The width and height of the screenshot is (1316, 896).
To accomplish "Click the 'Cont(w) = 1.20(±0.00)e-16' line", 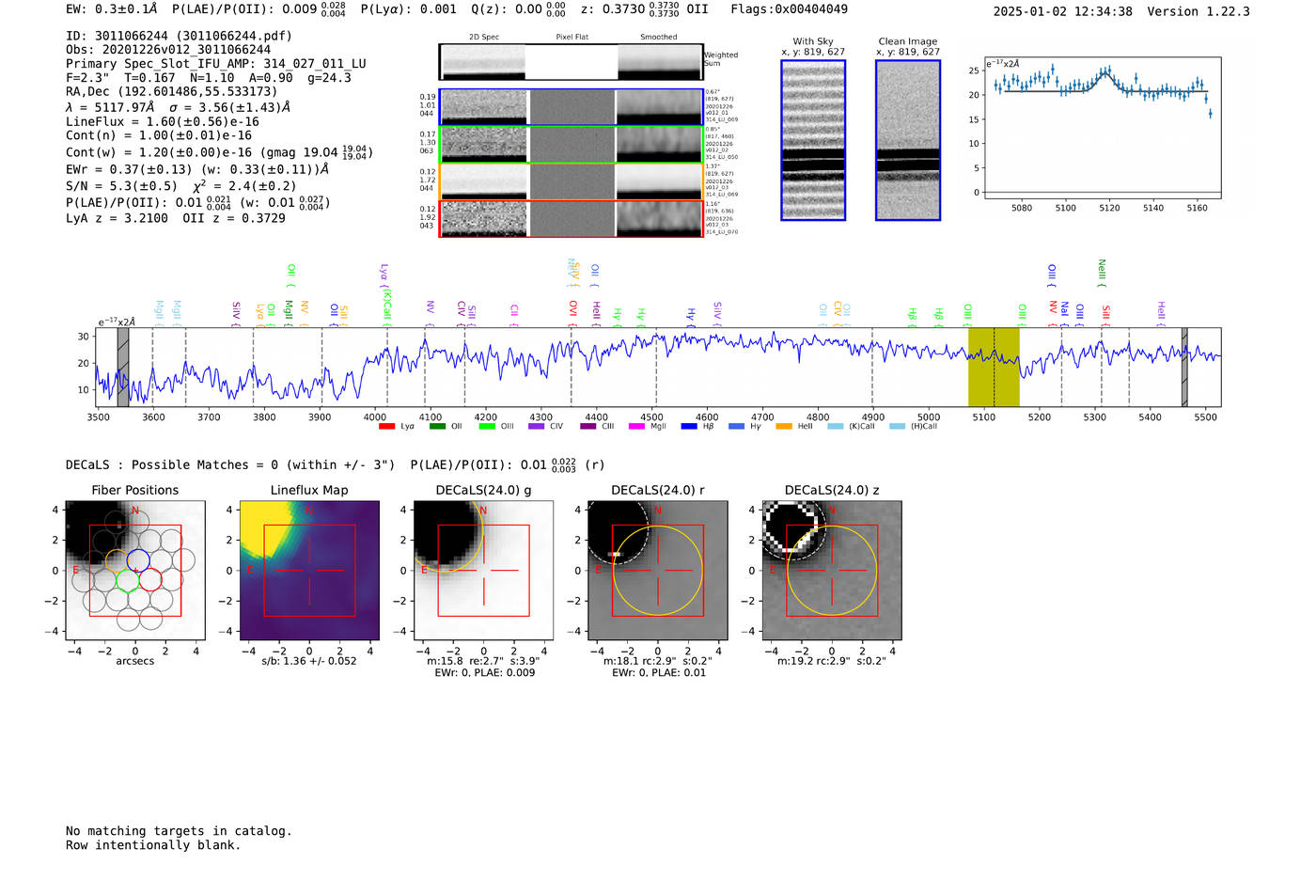I will 219,152.
